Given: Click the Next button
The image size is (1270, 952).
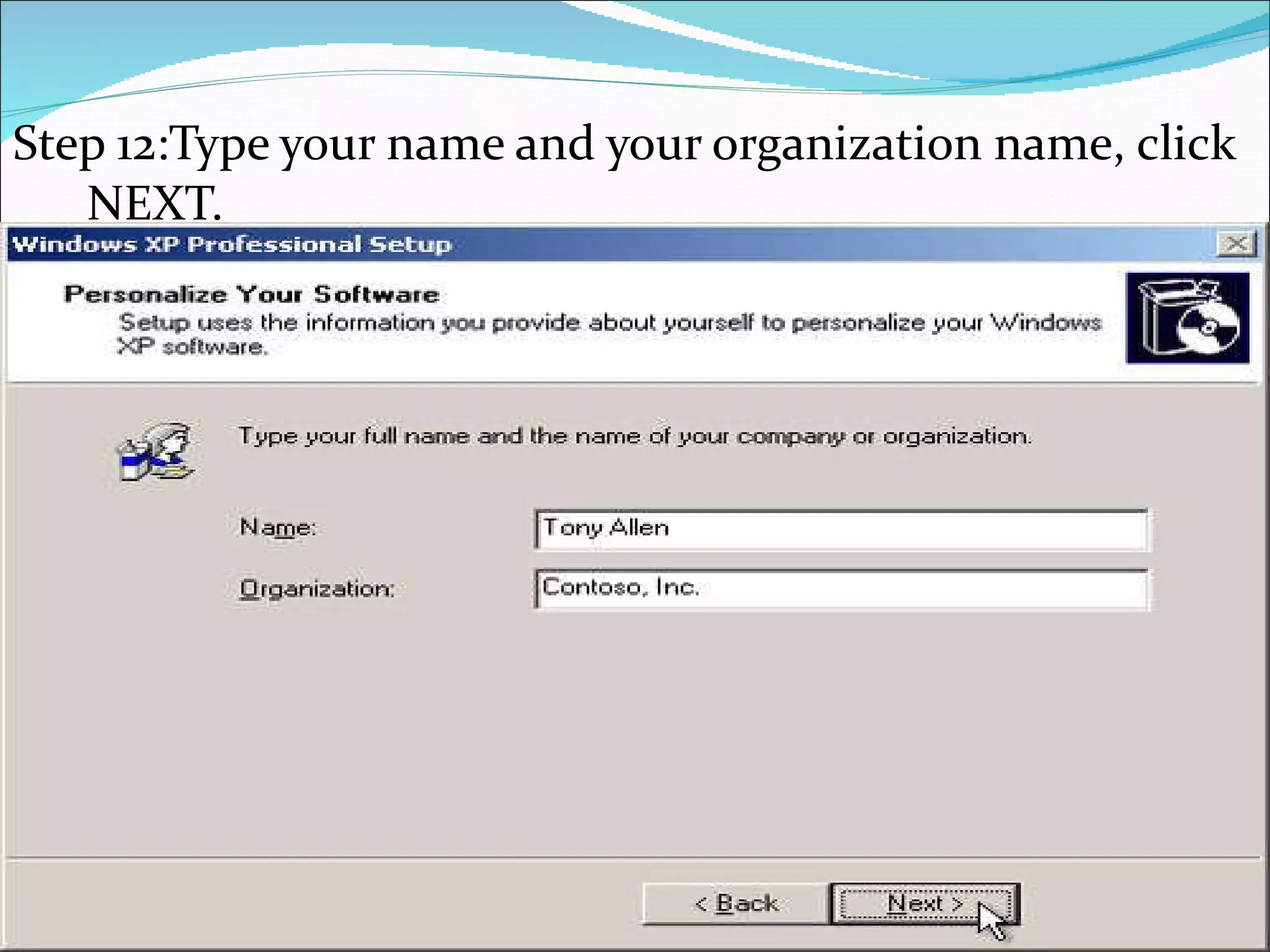Looking at the screenshot, I should coord(925,904).
